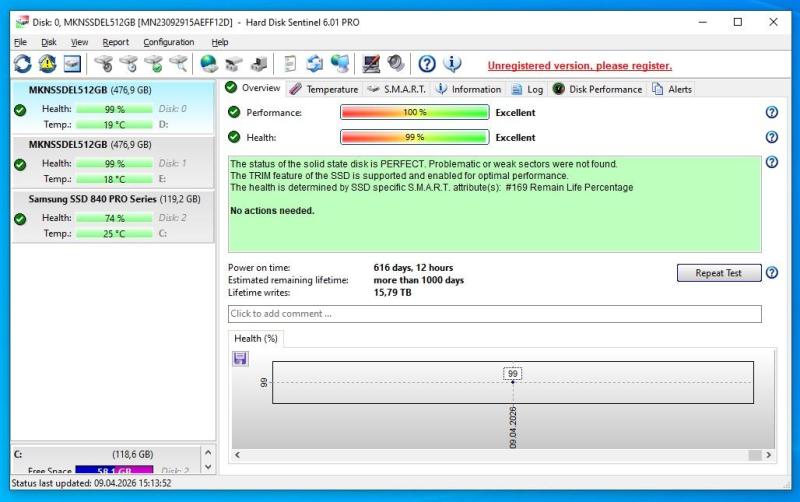Click the speaker sound toolbar icon
The width and height of the screenshot is (800, 502).
(396, 64)
